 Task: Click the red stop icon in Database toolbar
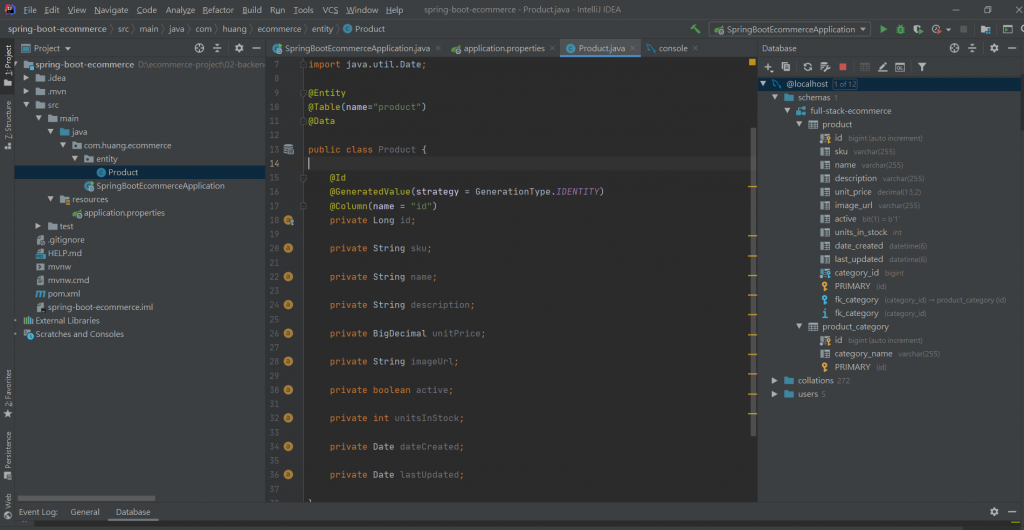[843, 67]
